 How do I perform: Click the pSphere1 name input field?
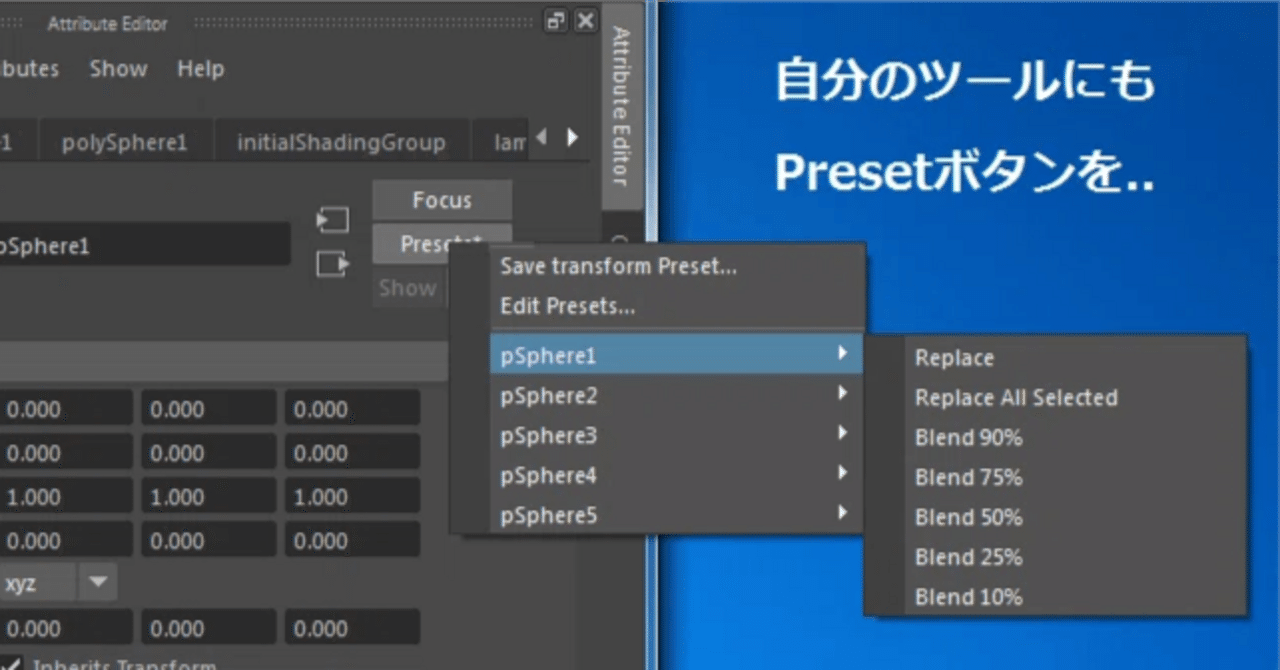[x=145, y=243]
